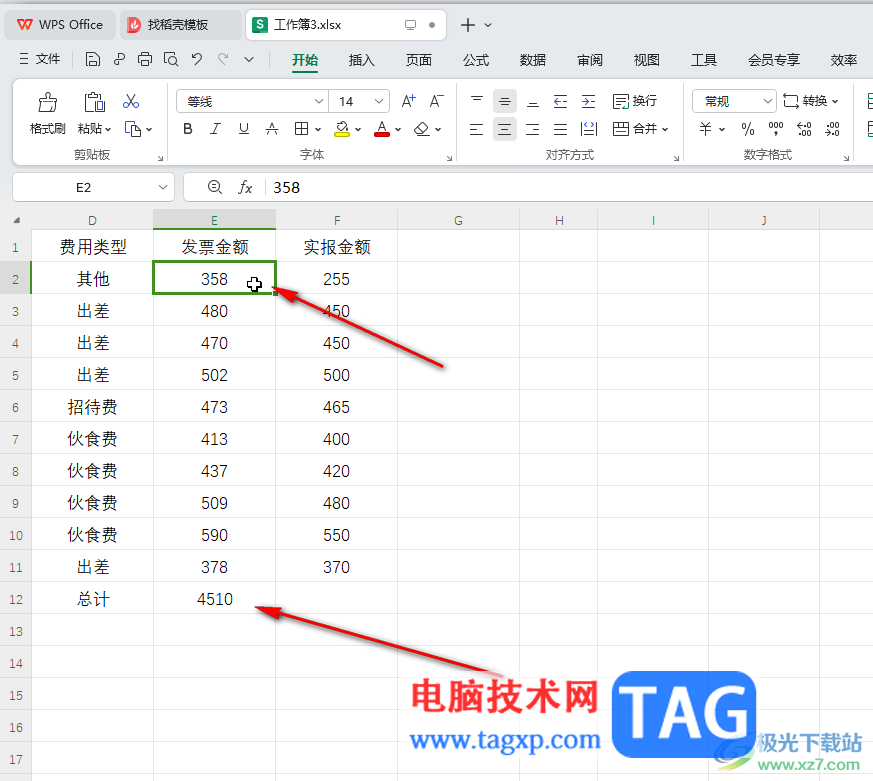Click the Merge cells (合并) icon

[x=620, y=129]
